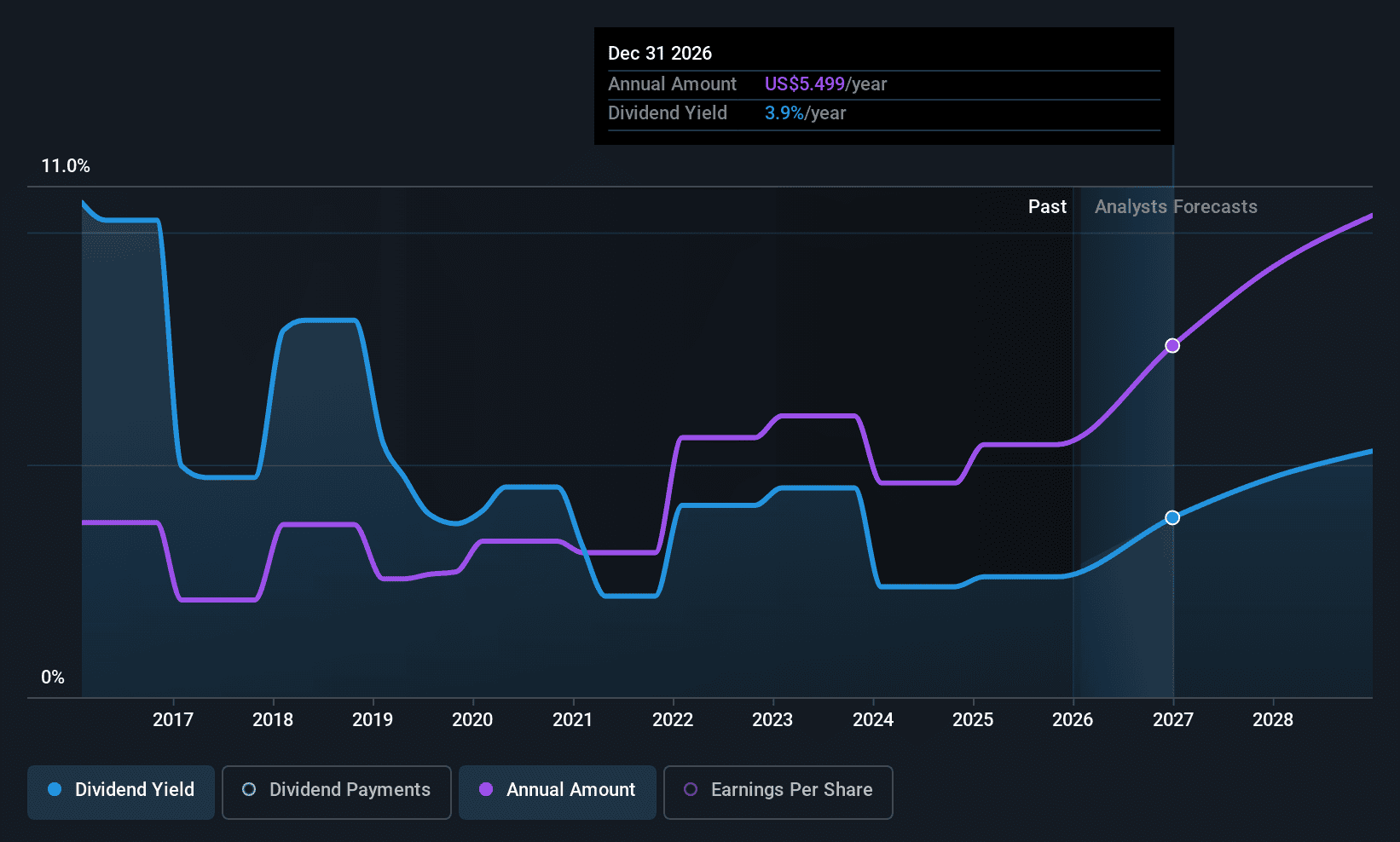
Task: Click the 3.9% dividend yield value
Action: click(x=784, y=113)
